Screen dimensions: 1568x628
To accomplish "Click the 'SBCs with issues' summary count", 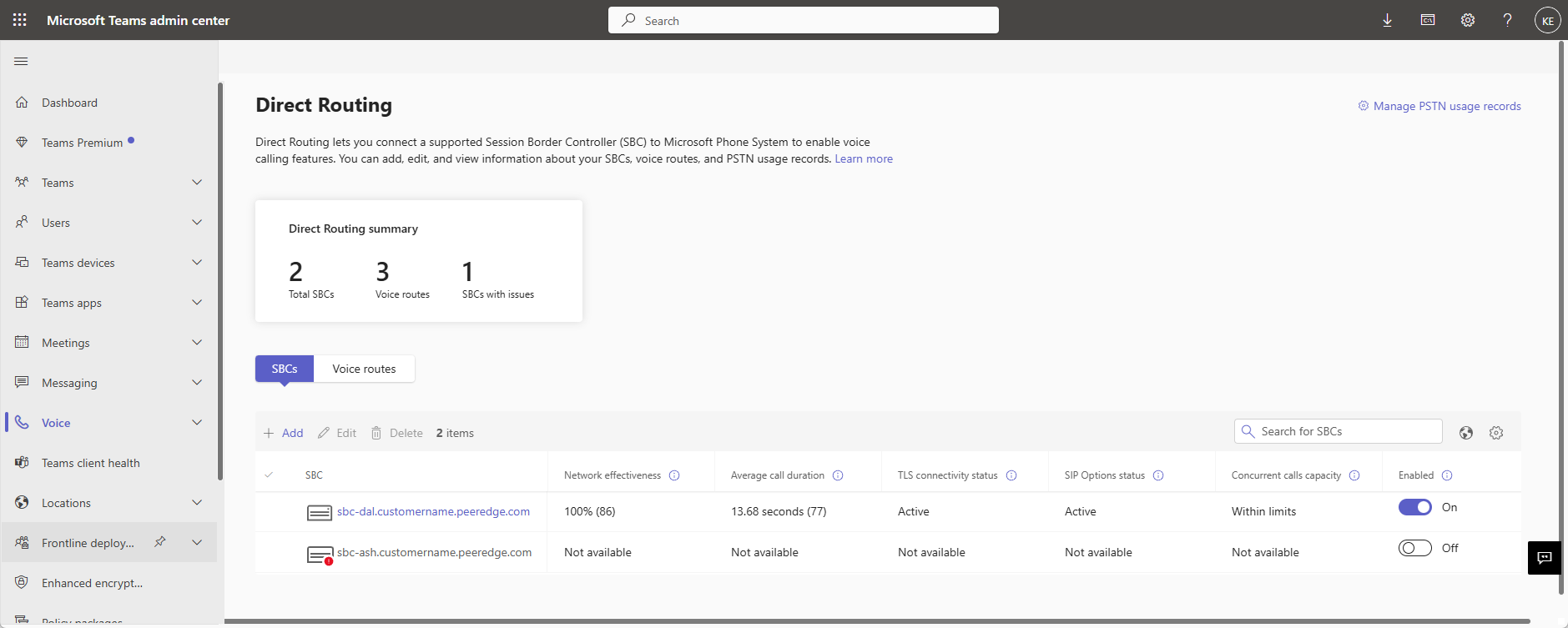I will coord(468,272).
